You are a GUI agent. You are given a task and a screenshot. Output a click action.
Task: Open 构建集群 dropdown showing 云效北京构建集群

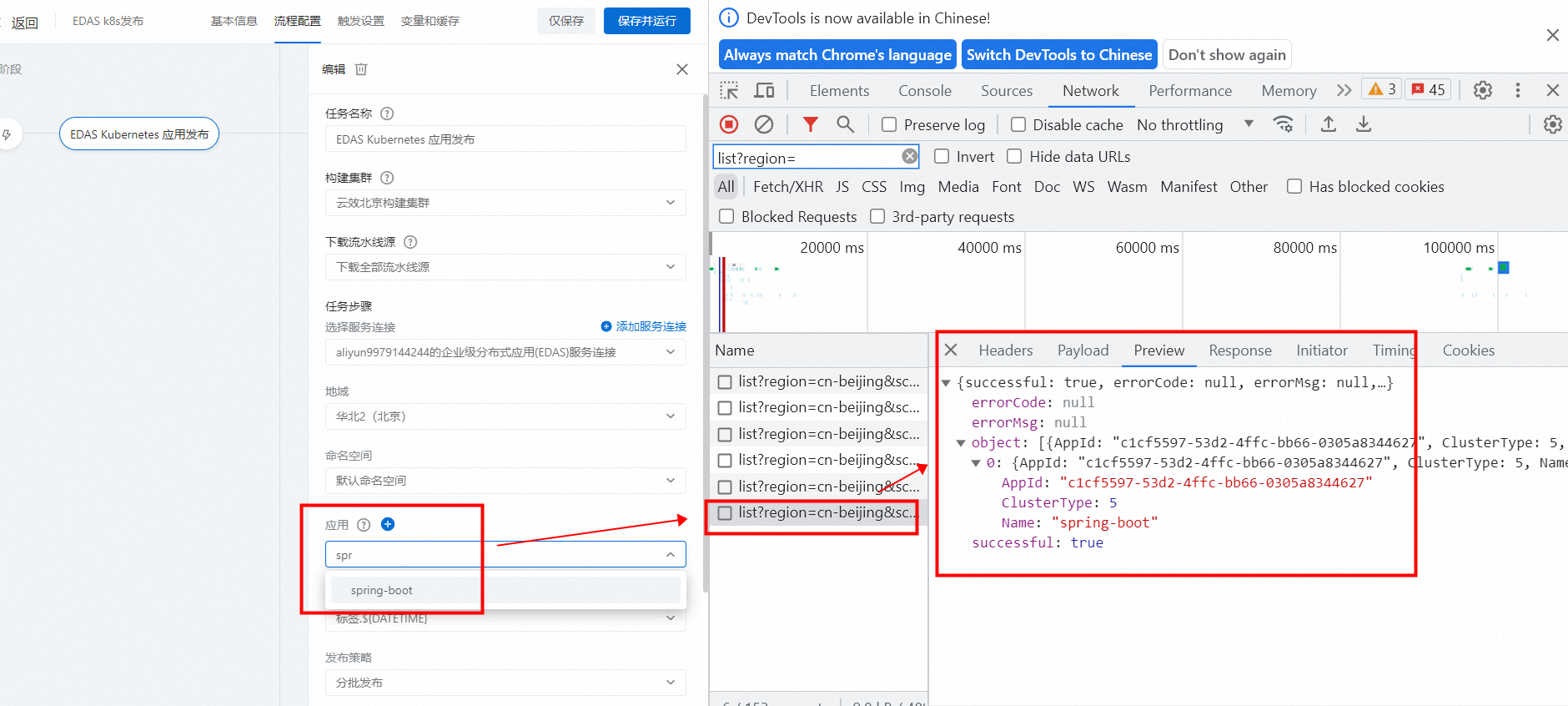[505, 203]
